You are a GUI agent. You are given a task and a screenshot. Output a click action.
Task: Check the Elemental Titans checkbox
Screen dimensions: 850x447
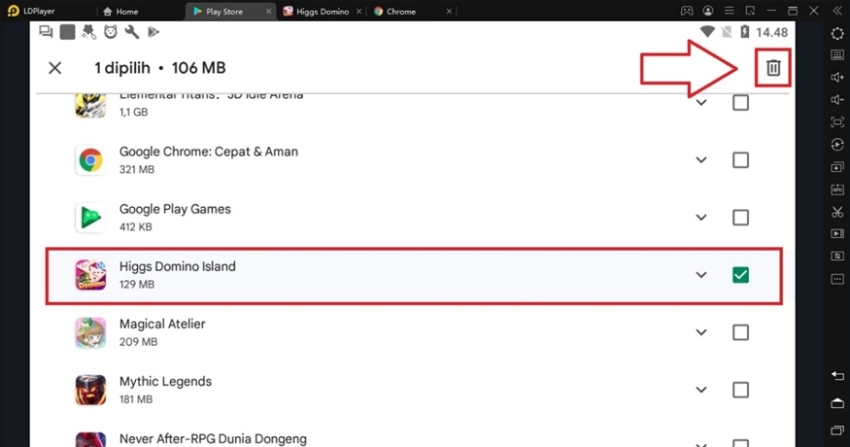(740, 102)
